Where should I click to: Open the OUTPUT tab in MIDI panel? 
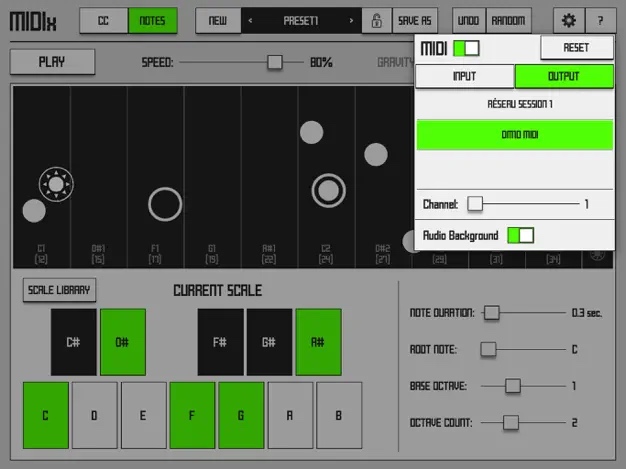(x=564, y=76)
